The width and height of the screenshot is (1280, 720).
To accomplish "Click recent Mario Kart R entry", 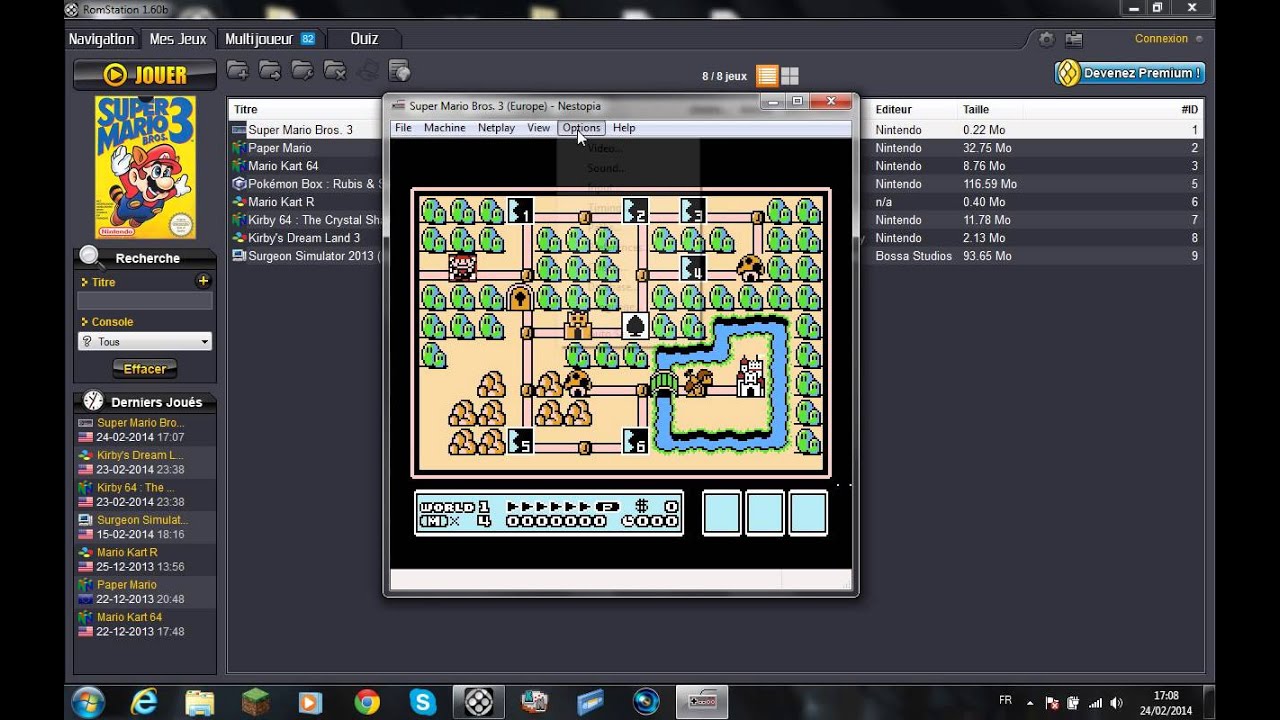I will click(145, 559).
